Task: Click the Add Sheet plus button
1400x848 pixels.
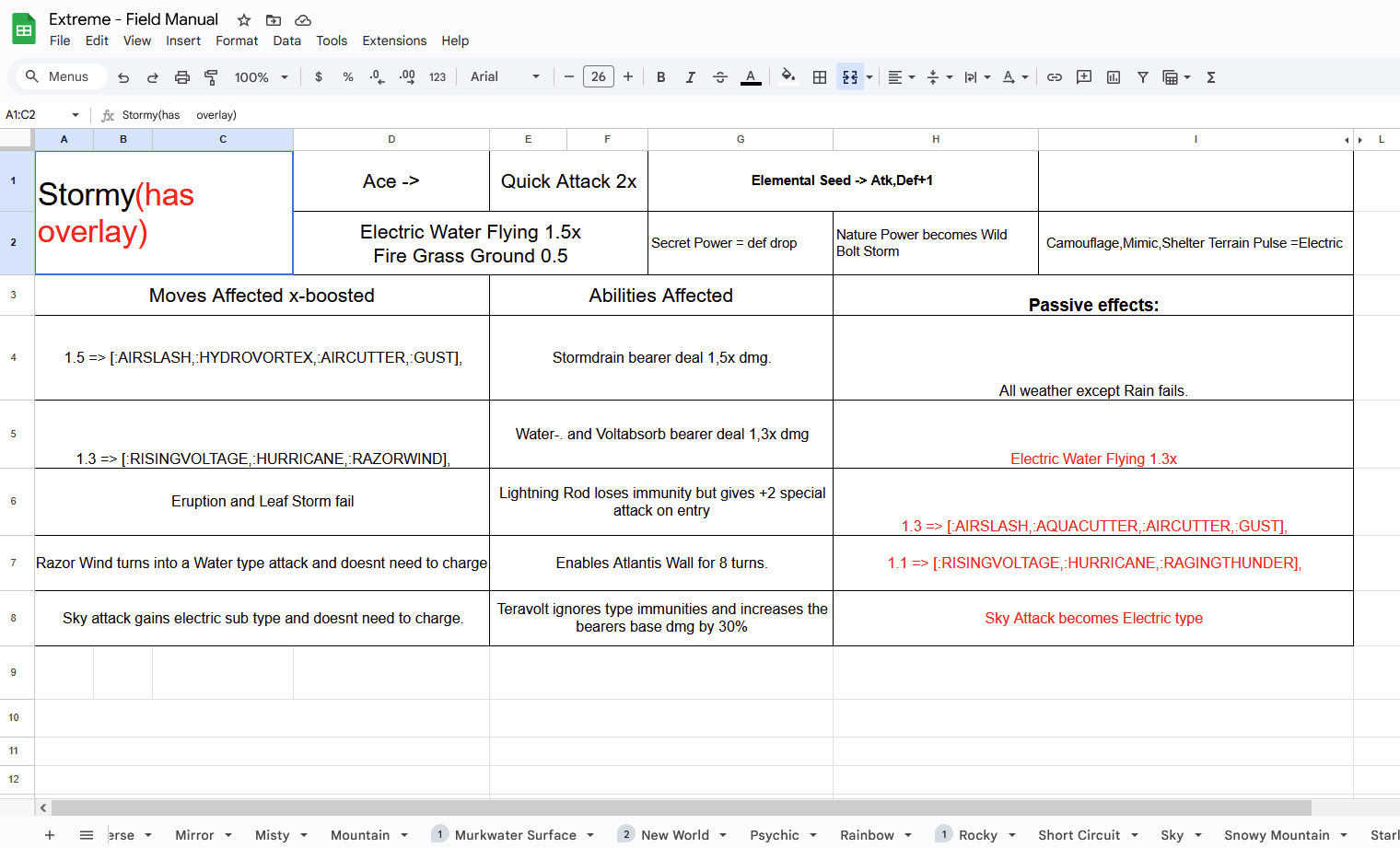Action: click(50, 835)
